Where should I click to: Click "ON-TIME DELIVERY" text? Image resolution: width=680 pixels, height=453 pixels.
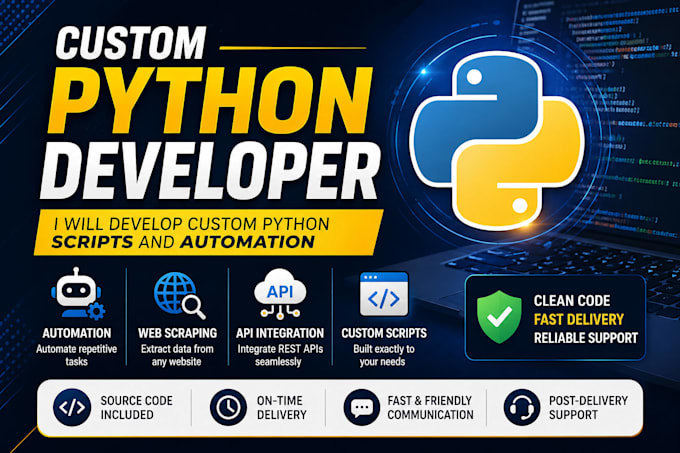pos(281,407)
